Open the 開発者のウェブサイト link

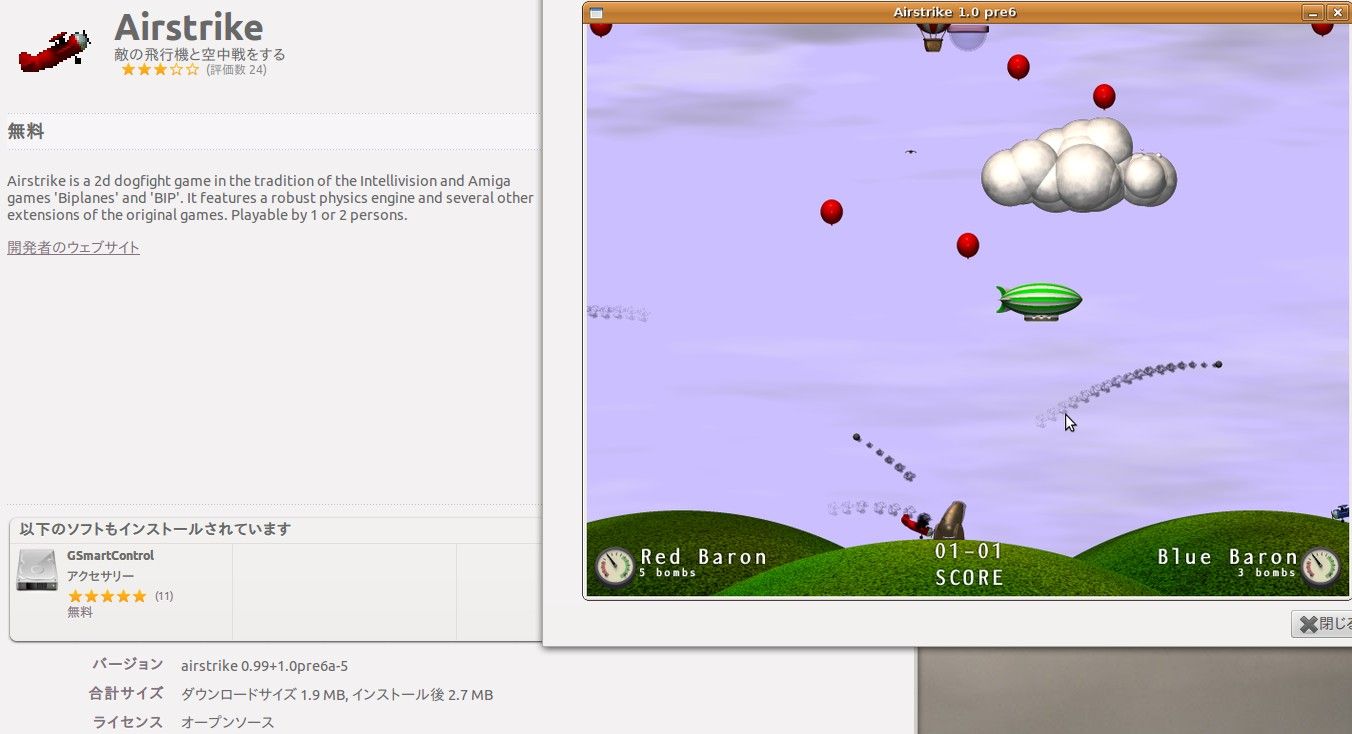pos(73,247)
